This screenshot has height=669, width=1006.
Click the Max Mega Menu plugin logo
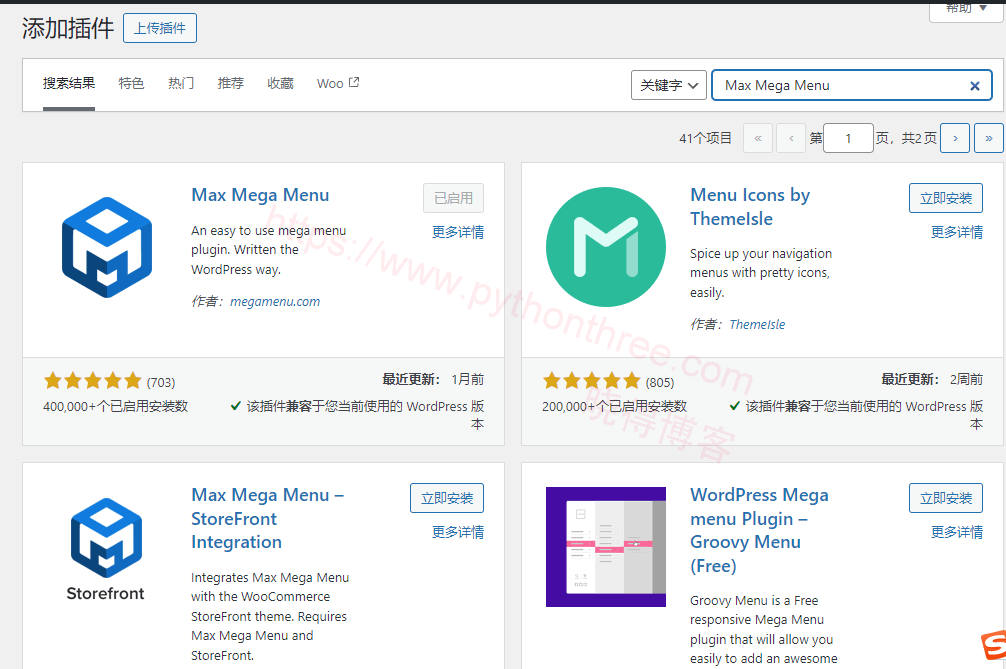(x=106, y=245)
